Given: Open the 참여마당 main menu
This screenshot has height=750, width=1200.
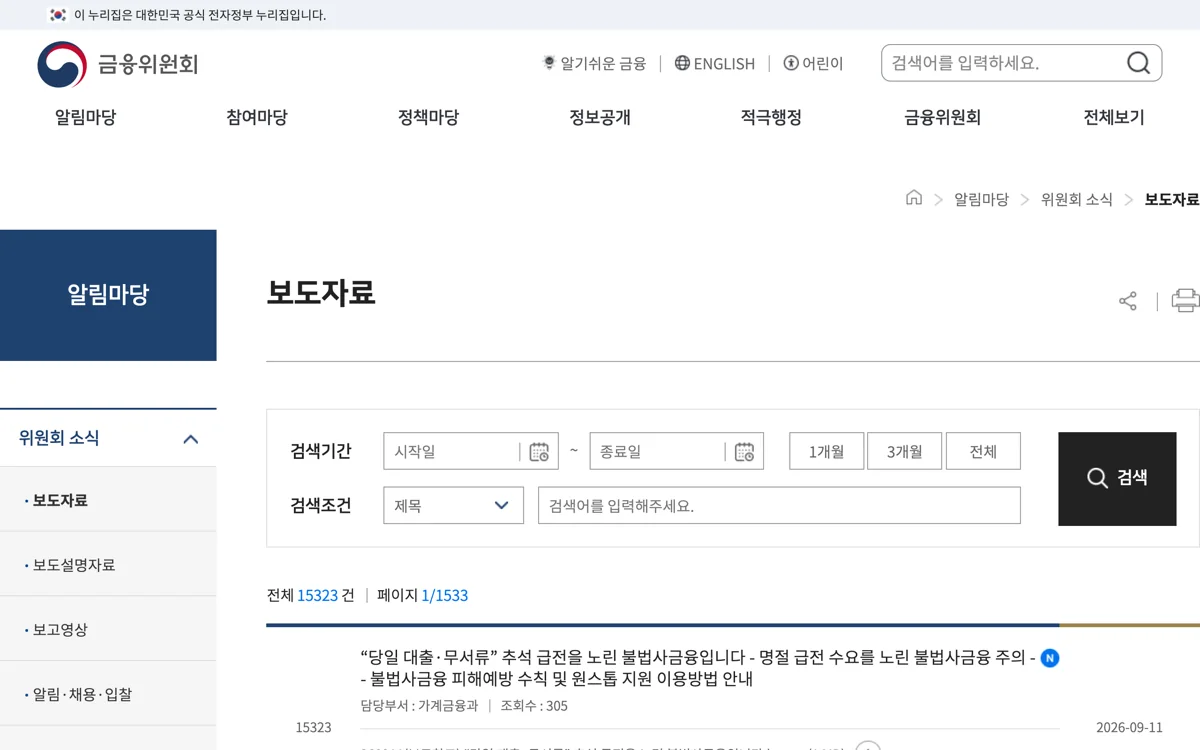Looking at the screenshot, I should click(257, 117).
